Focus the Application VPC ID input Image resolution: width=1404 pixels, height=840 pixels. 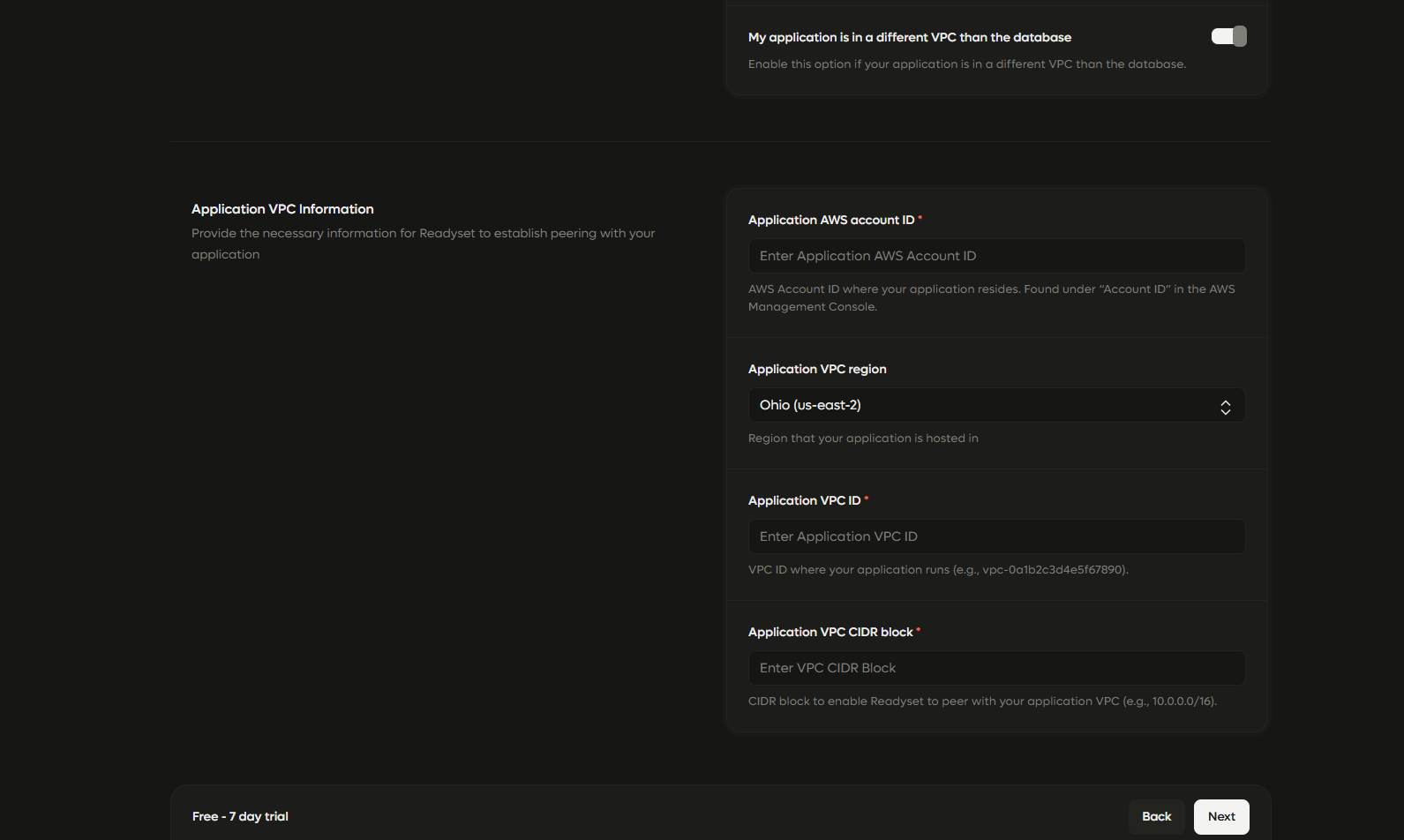point(996,536)
